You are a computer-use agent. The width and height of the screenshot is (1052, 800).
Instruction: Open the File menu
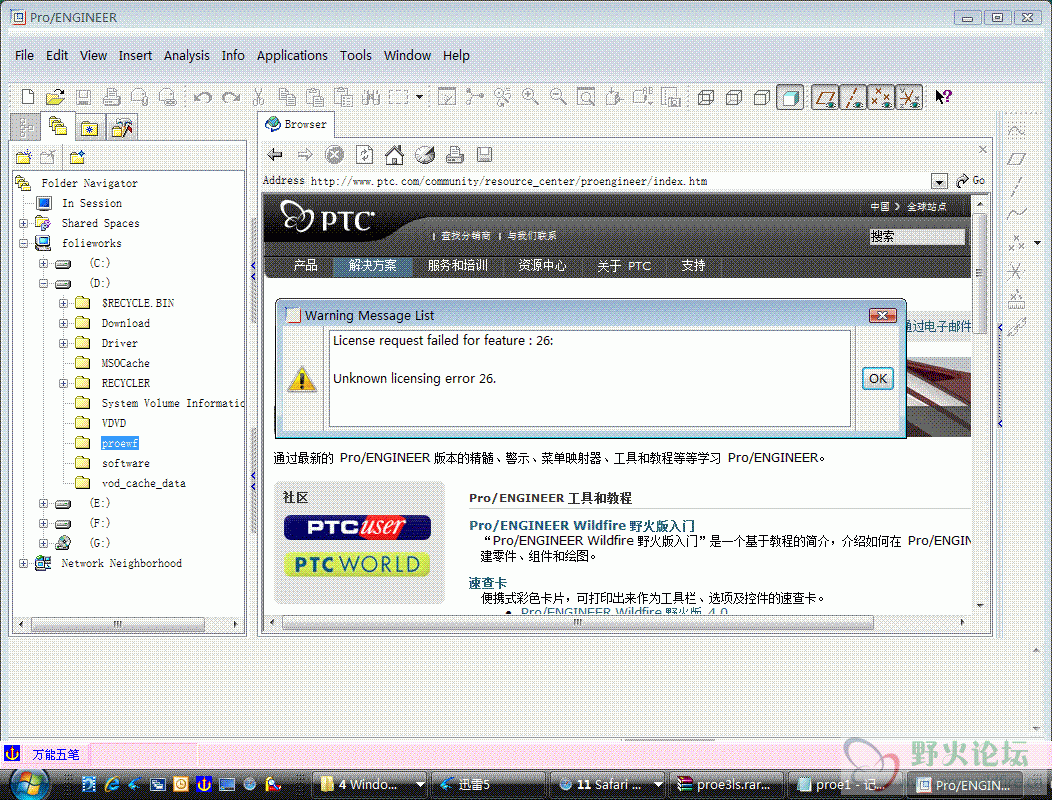[x=24, y=56]
